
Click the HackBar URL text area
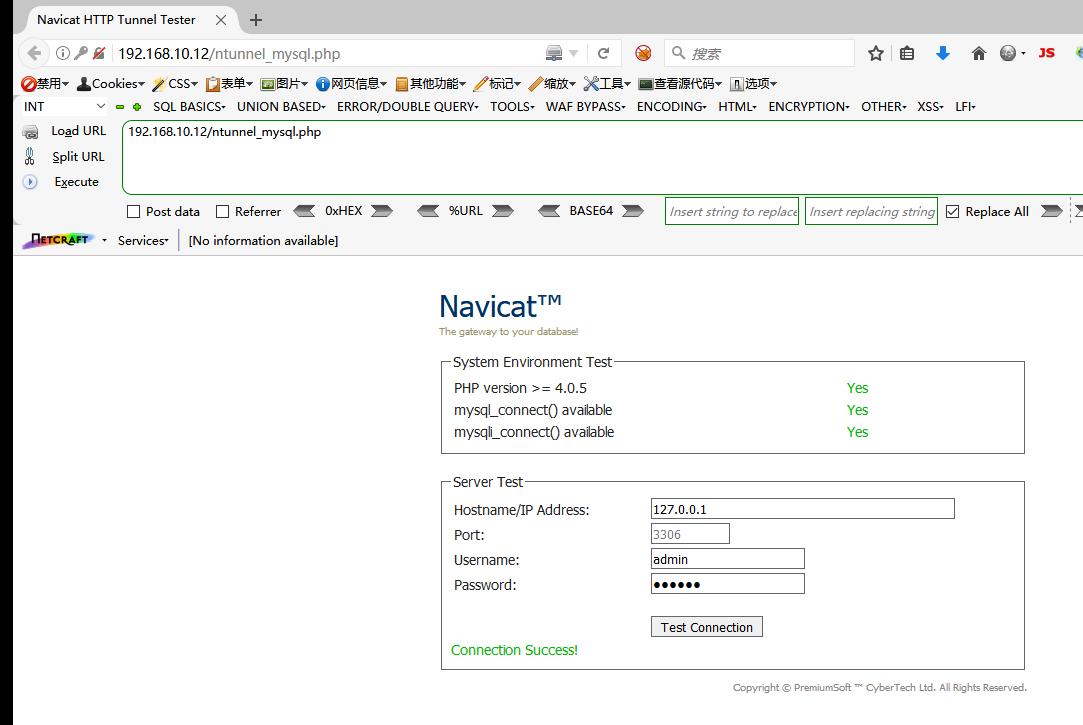(602, 157)
